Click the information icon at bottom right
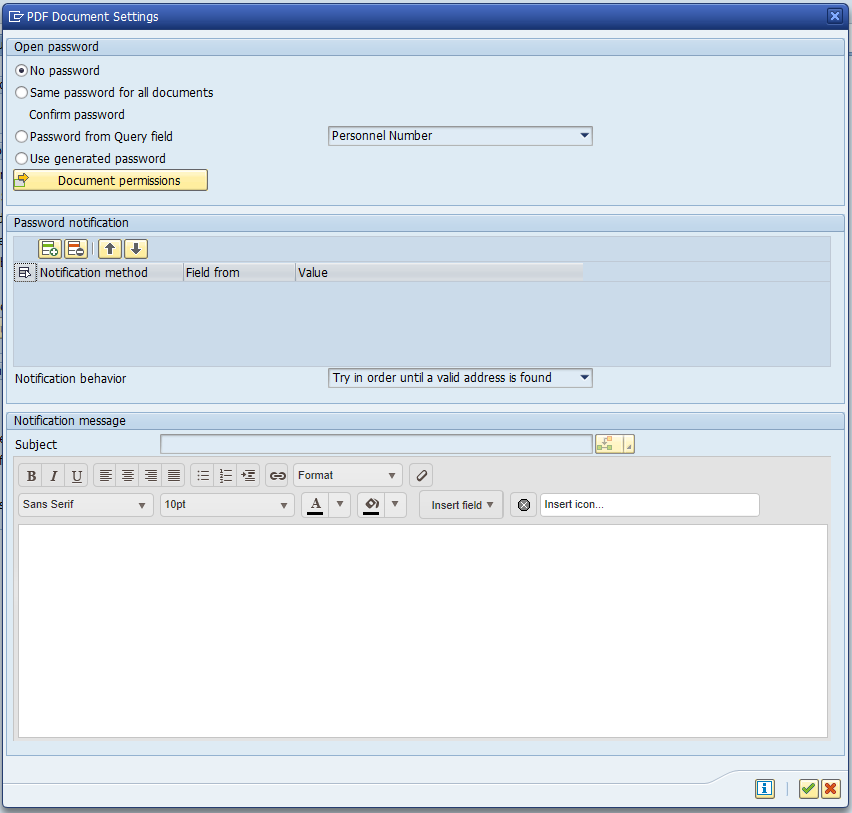 (x=764, y=789)
